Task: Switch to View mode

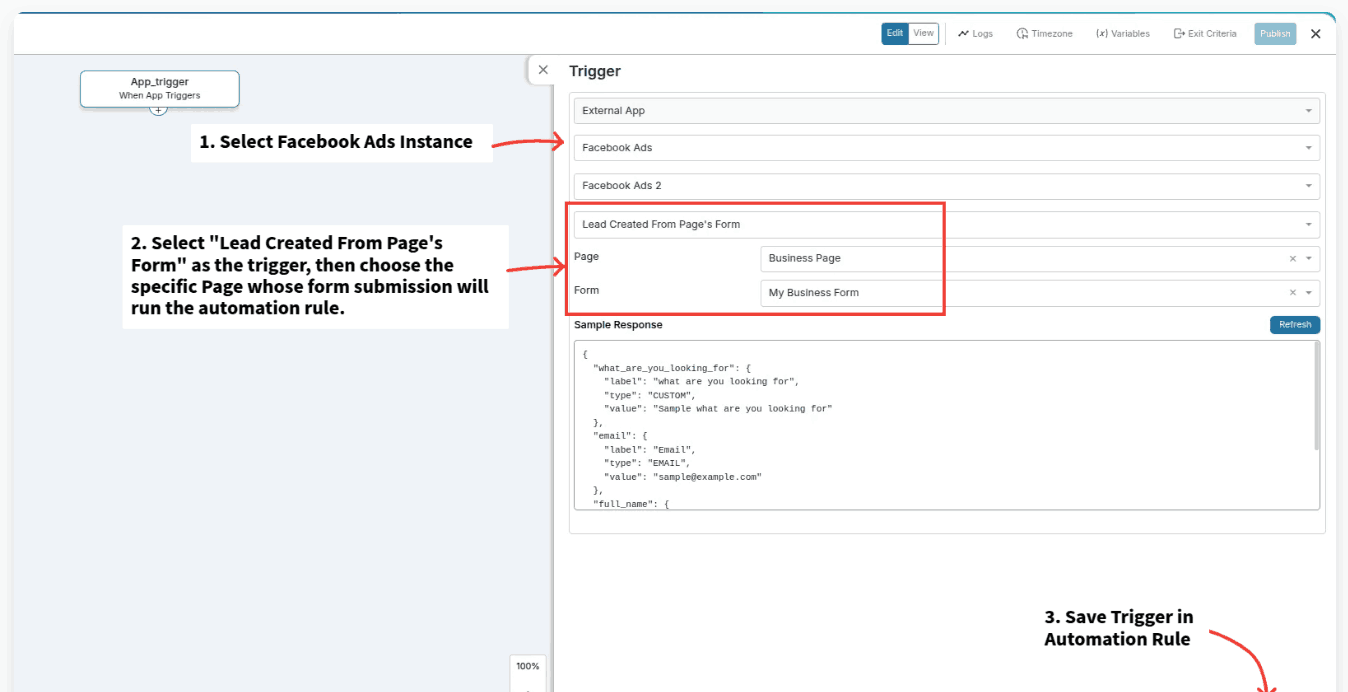Action: coord(923,34)
